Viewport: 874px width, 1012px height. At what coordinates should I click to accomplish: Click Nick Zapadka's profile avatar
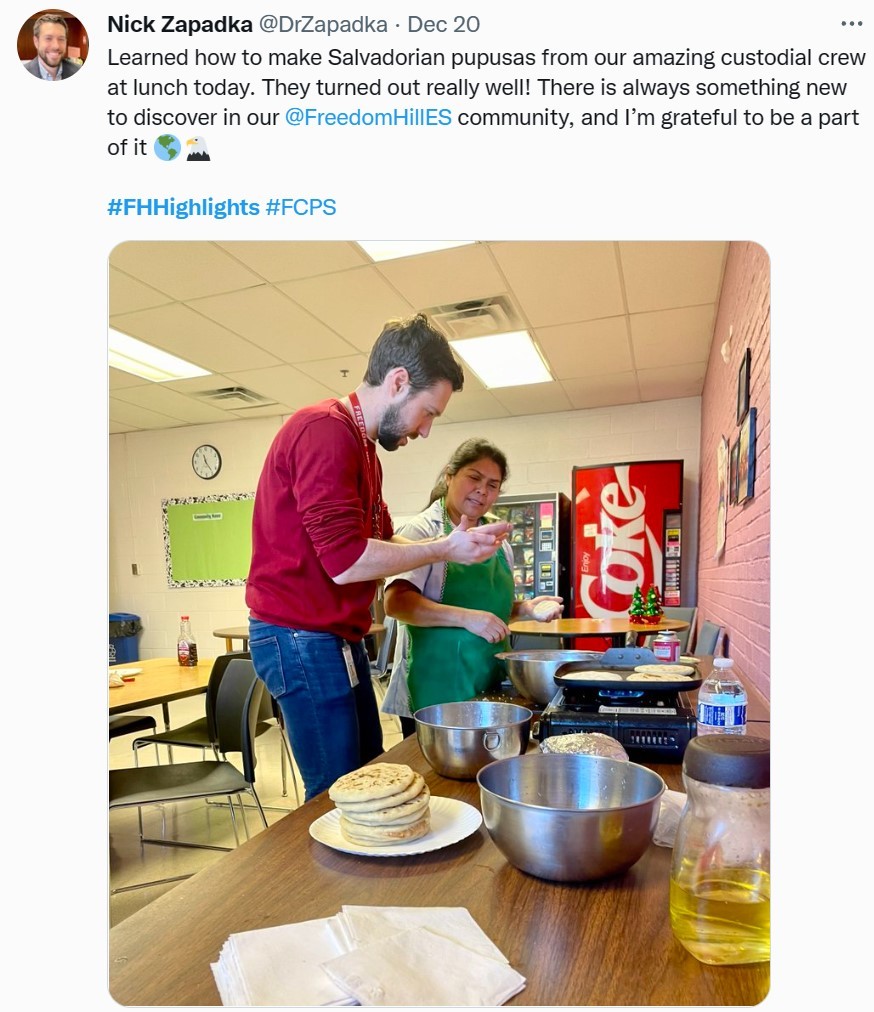52,45
